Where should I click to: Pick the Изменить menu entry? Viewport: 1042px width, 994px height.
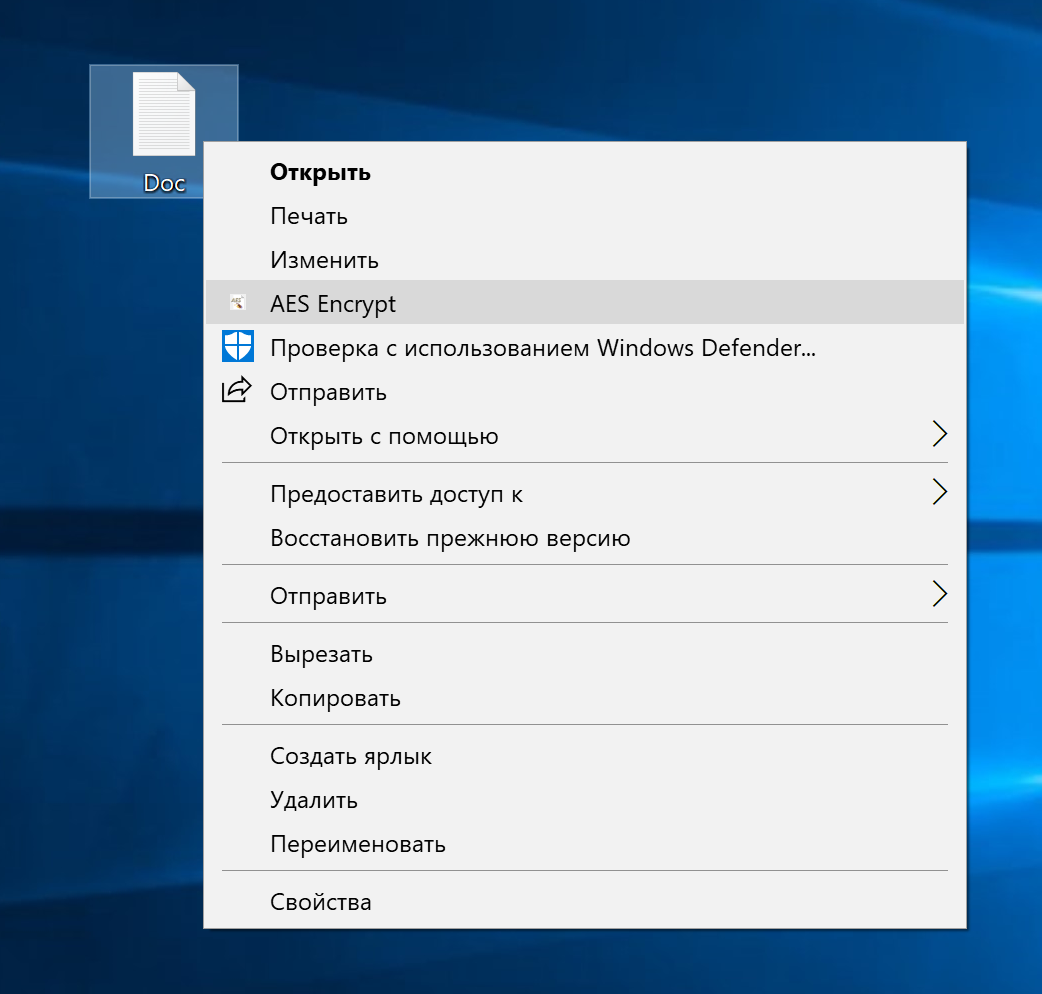(324, 260)
